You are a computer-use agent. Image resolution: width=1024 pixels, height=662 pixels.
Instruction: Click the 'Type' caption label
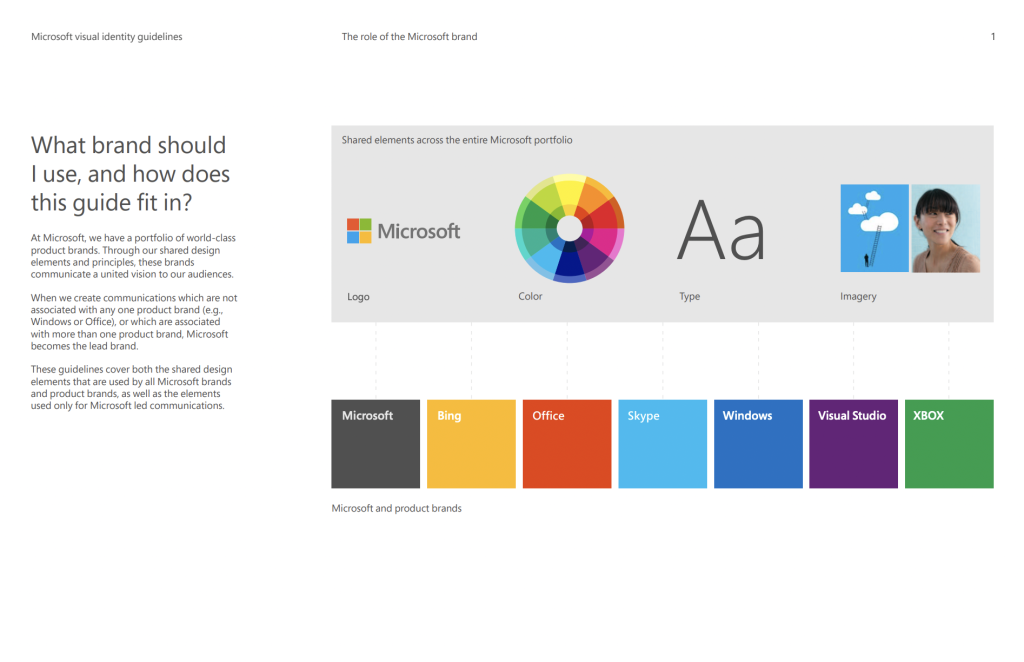point(690,296)
